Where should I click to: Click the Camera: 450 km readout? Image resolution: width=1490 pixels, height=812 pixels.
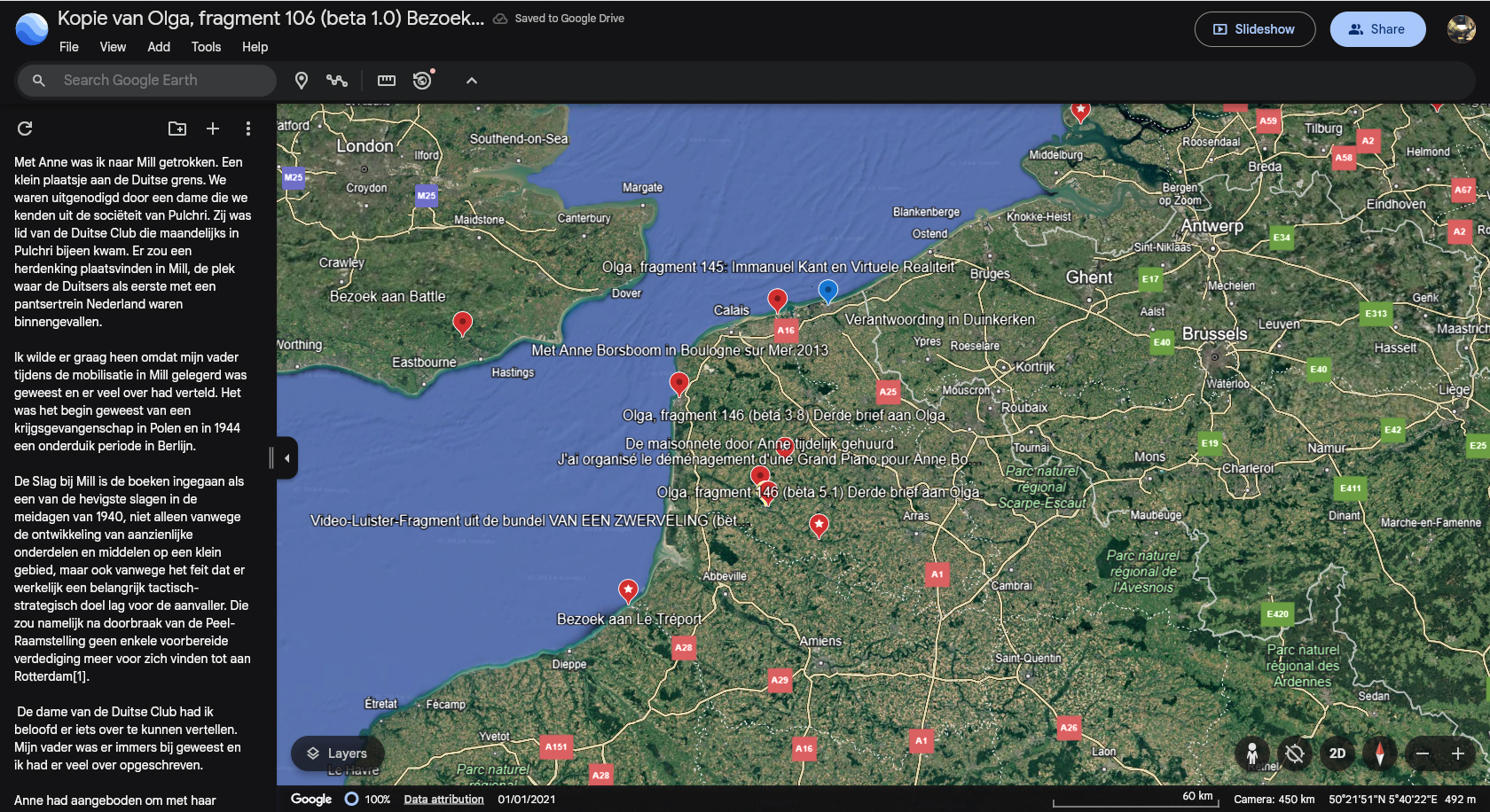pyautogui.click(x=1274, y=800)
